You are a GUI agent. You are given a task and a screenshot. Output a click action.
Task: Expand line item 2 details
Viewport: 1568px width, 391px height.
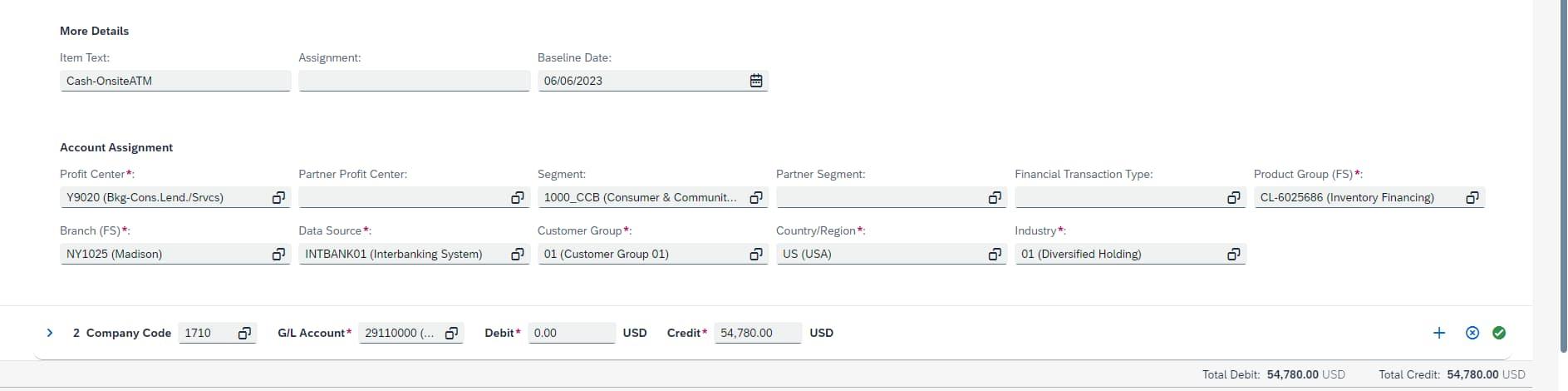[x=50, y=333]
